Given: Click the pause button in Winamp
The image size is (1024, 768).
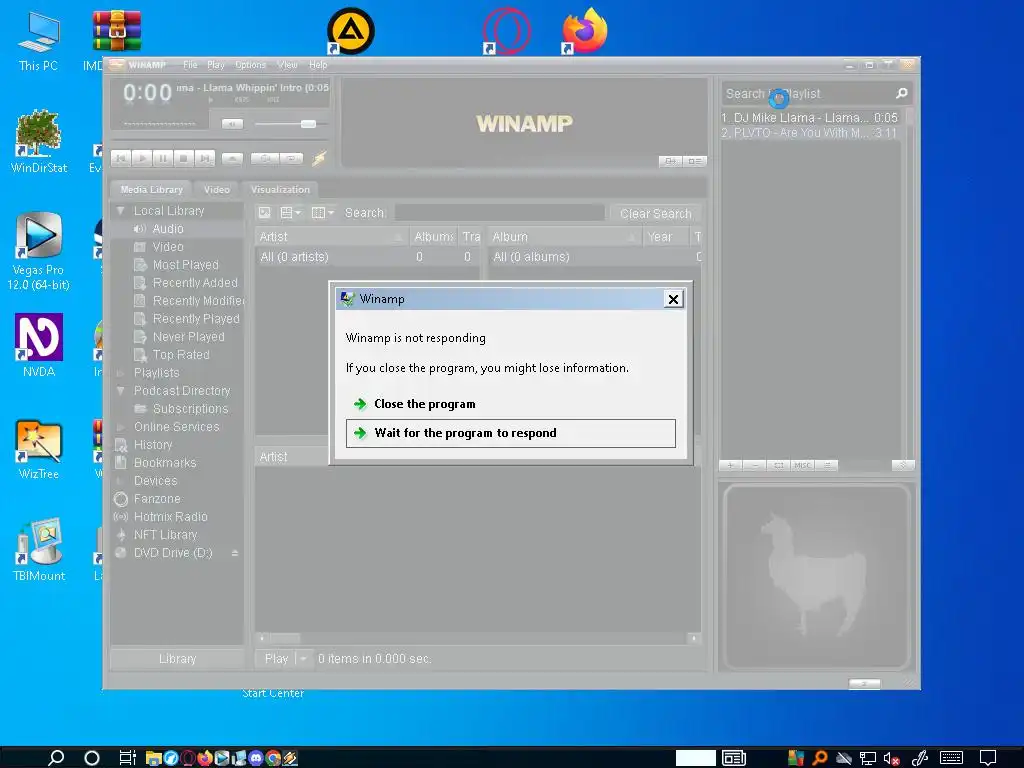Looking at the screenshot, I should coord(163,158).
